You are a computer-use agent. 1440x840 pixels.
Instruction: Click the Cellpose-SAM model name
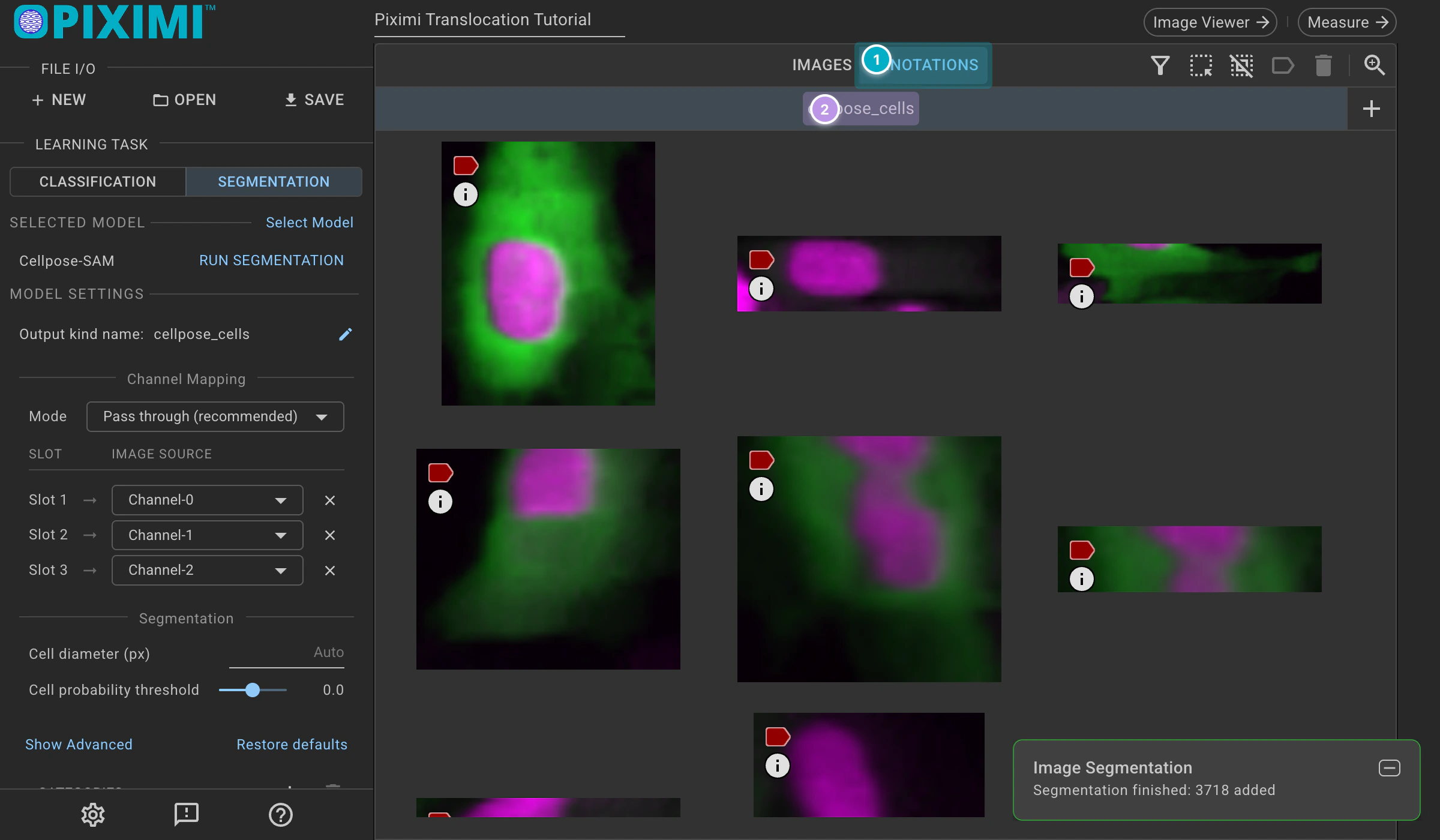67,261
